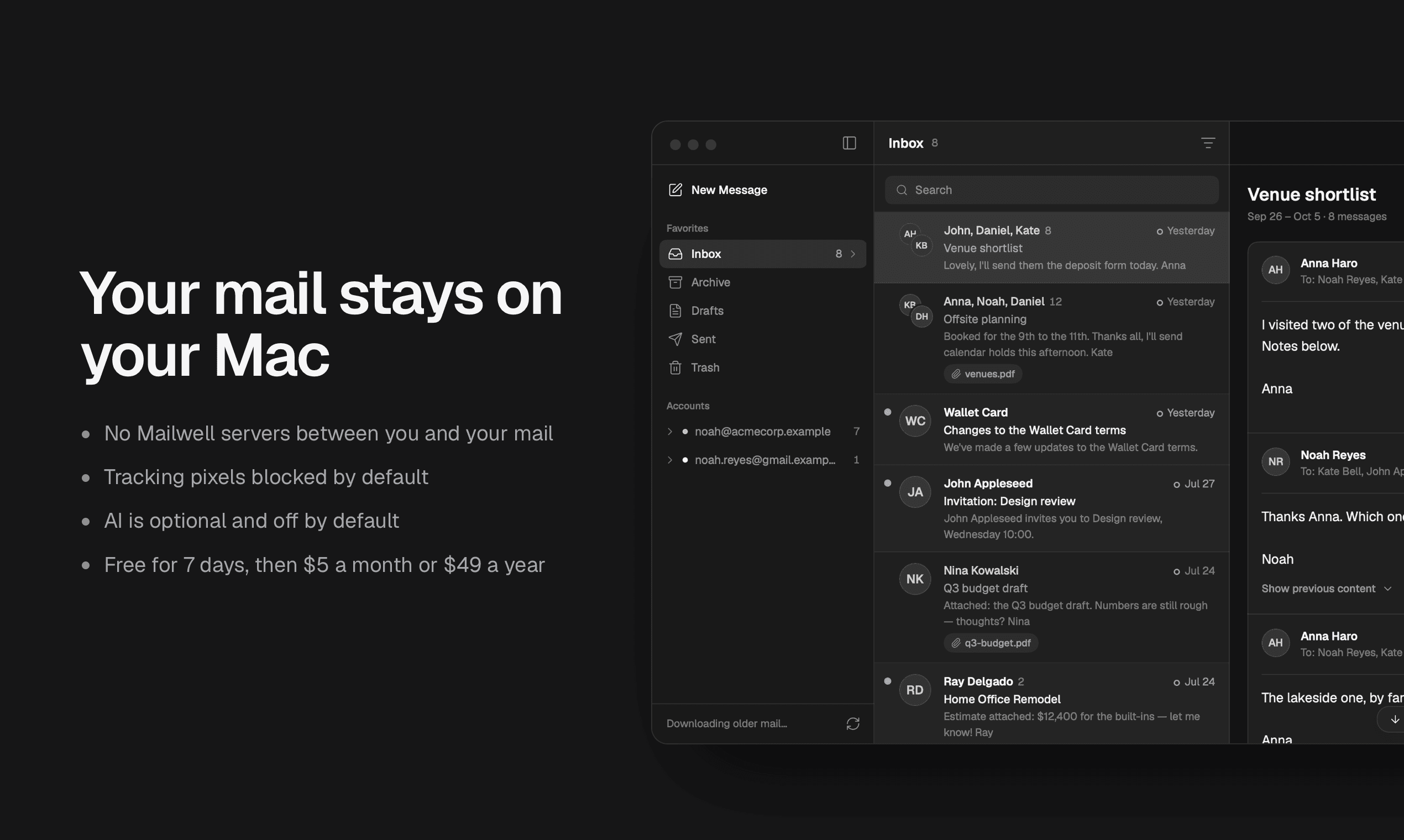1404x840 pixels.
Task: Click the Favorites section label
Action: point(687,228)
